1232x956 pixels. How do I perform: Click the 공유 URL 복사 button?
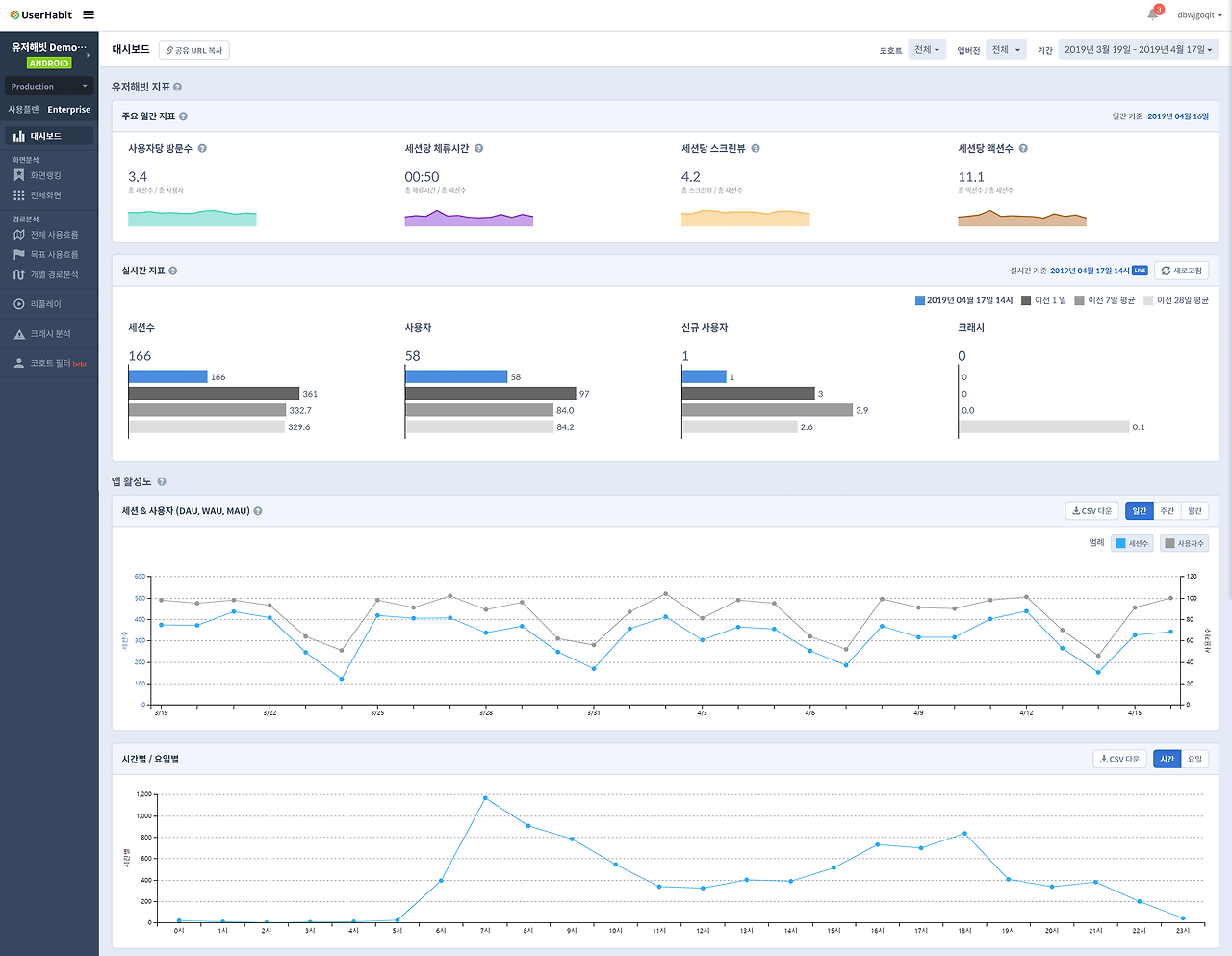193,50
